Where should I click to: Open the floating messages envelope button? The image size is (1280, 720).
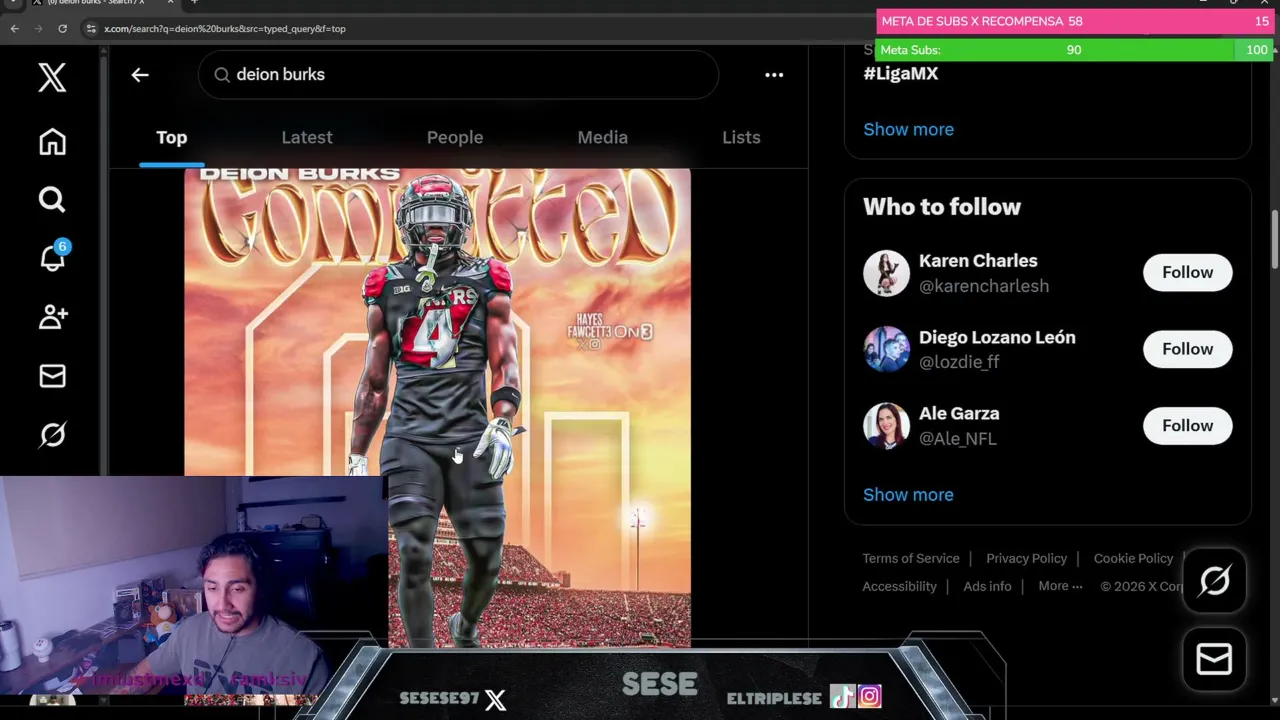pyautogui.click(x=1214, y=659)
